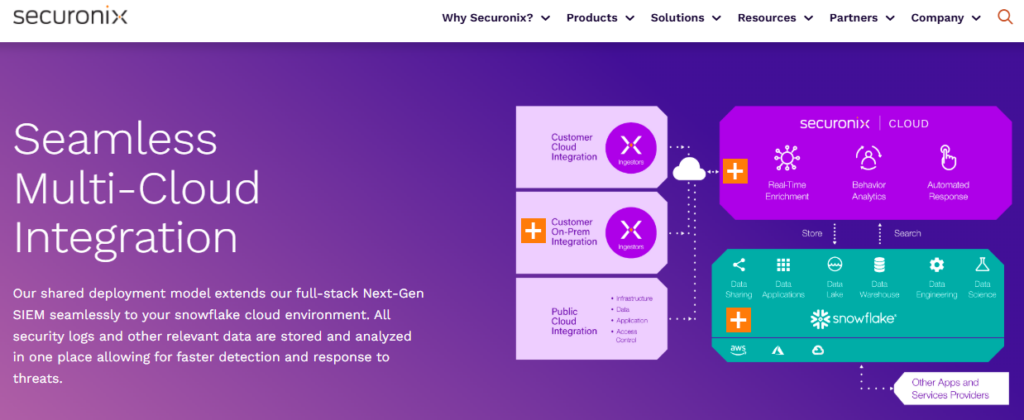Click the Data Lake icon
1024x420 pixels.
pyautogui.click(x=835, y=265)
